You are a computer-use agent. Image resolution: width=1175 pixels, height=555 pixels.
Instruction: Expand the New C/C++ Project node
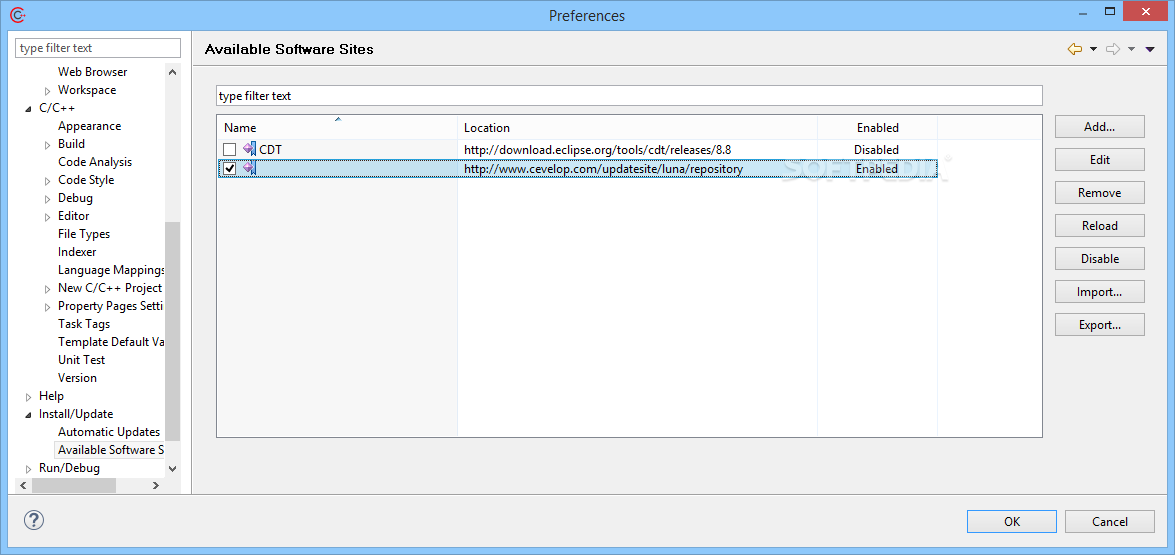click(x=48, y=288)
